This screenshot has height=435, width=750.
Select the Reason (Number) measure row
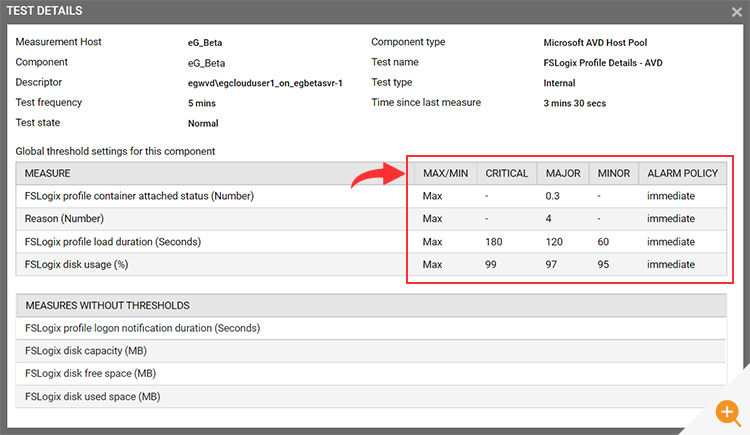click(371, 219)
